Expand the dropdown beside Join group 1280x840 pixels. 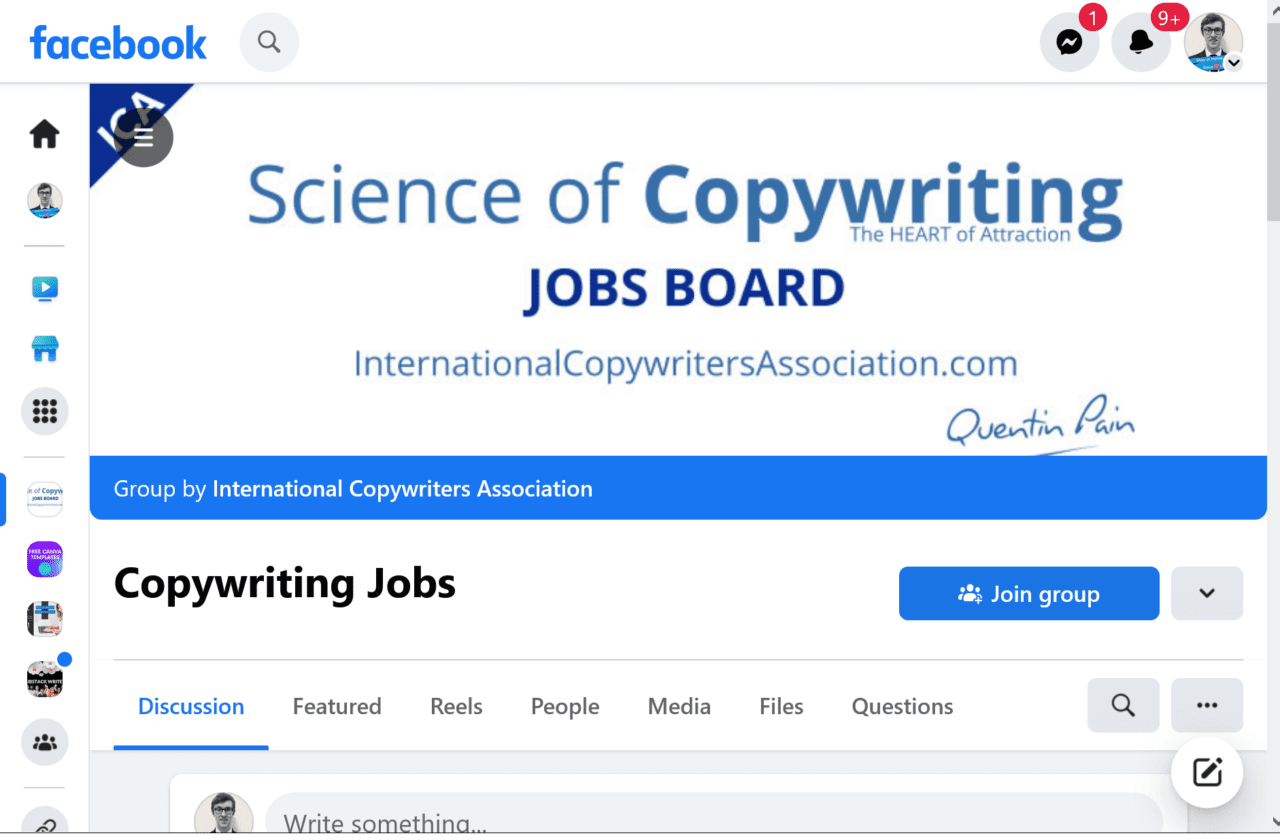click(1207, 593)
